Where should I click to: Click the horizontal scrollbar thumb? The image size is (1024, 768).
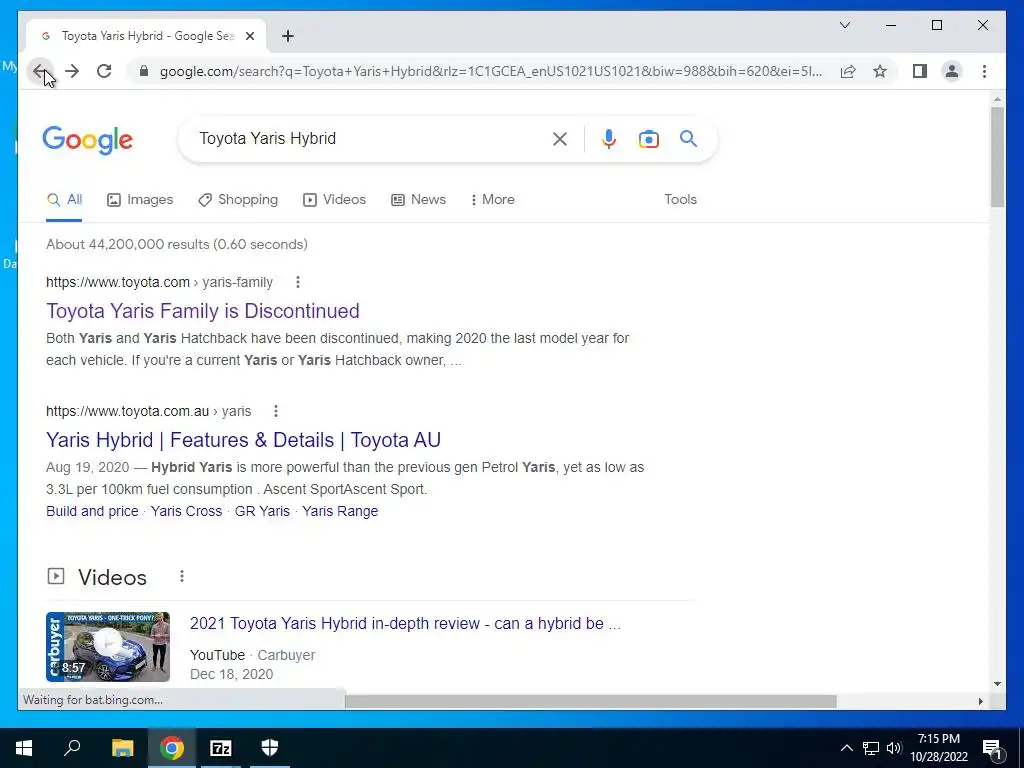590,701
